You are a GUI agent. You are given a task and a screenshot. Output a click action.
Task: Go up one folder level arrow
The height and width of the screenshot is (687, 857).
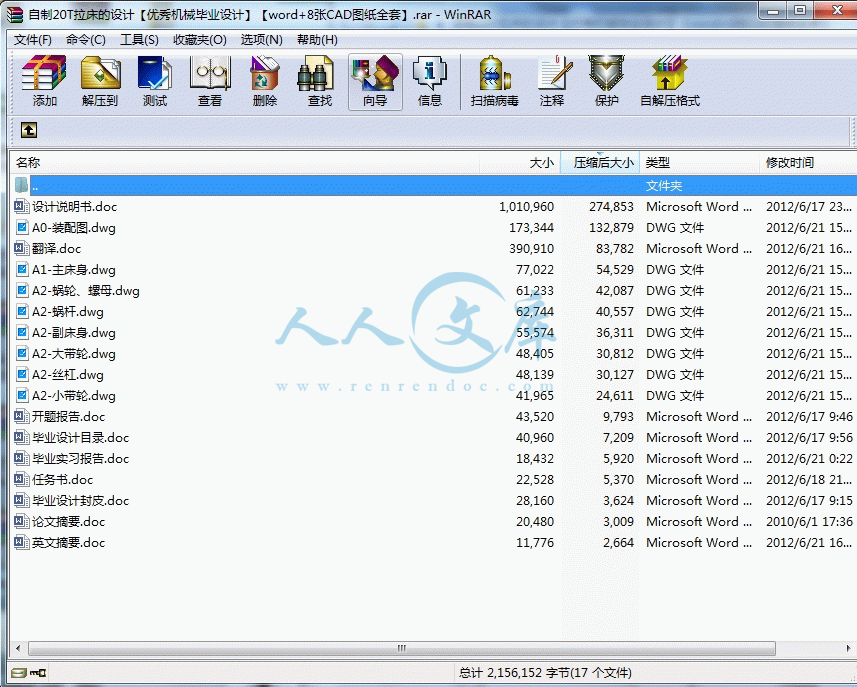[29, 130]
